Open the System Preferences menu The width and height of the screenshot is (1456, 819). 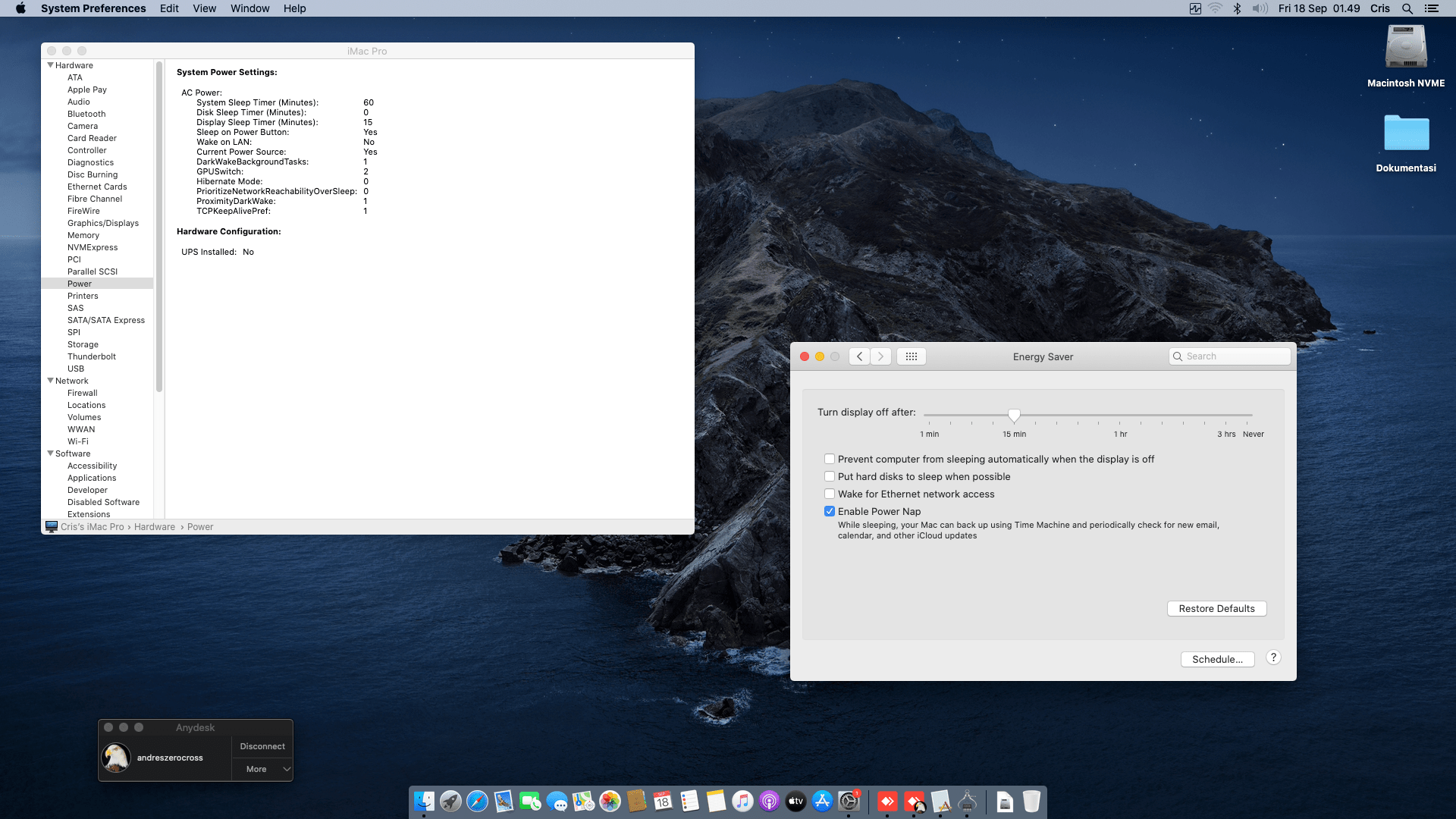tap(93, 8)
